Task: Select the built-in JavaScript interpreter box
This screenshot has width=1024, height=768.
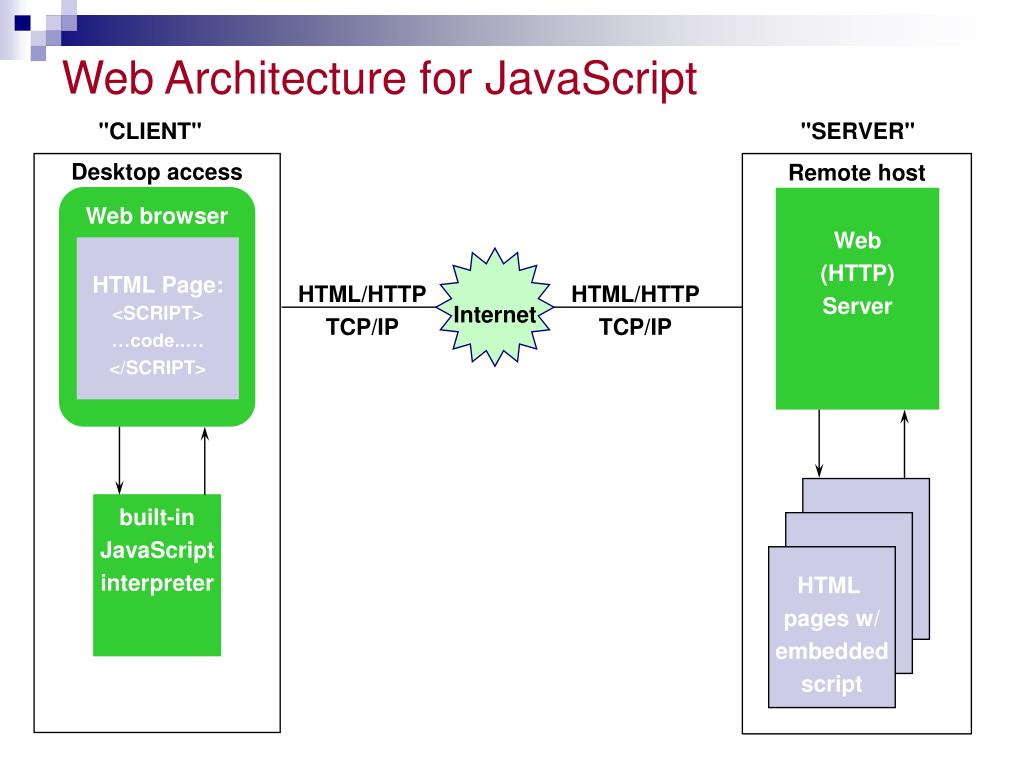Action: click(x=157, y=575)
